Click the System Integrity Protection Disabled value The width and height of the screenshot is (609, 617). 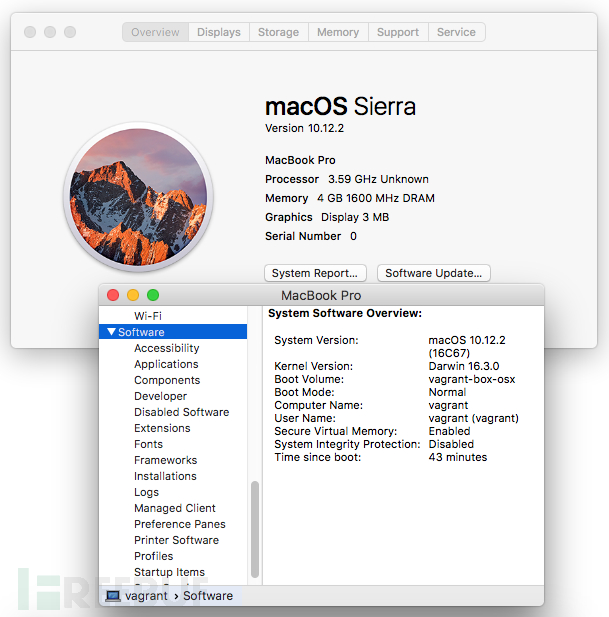pyautogui.click(x=451, y=444)
